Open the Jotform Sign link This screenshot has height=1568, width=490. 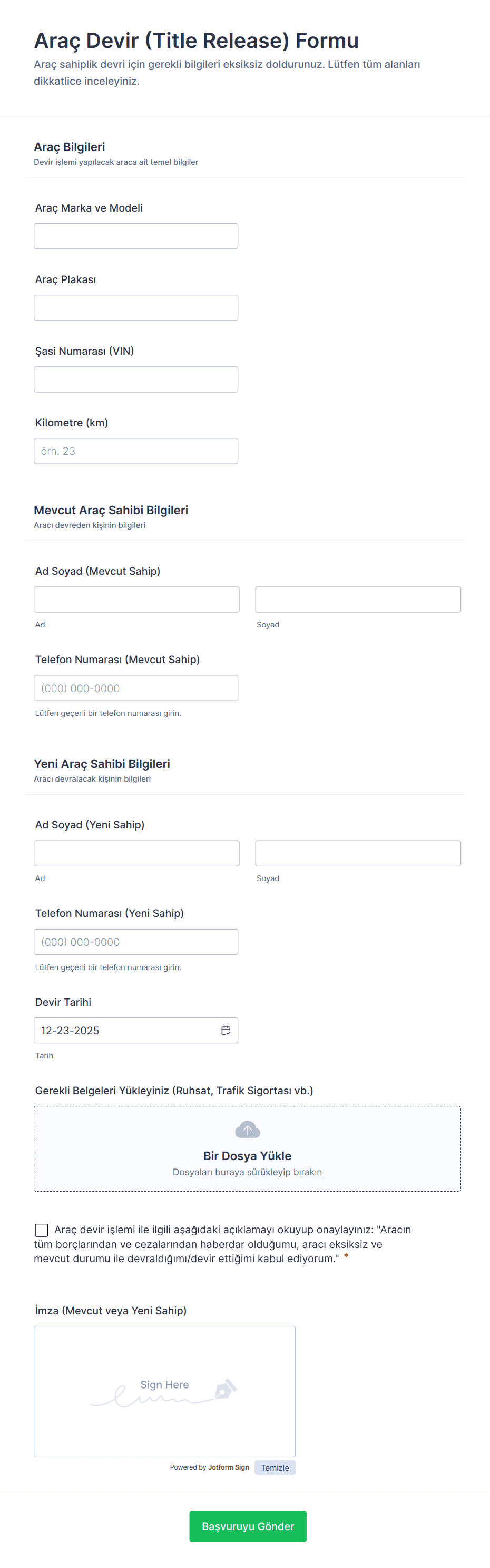[x=229, y=1467]
